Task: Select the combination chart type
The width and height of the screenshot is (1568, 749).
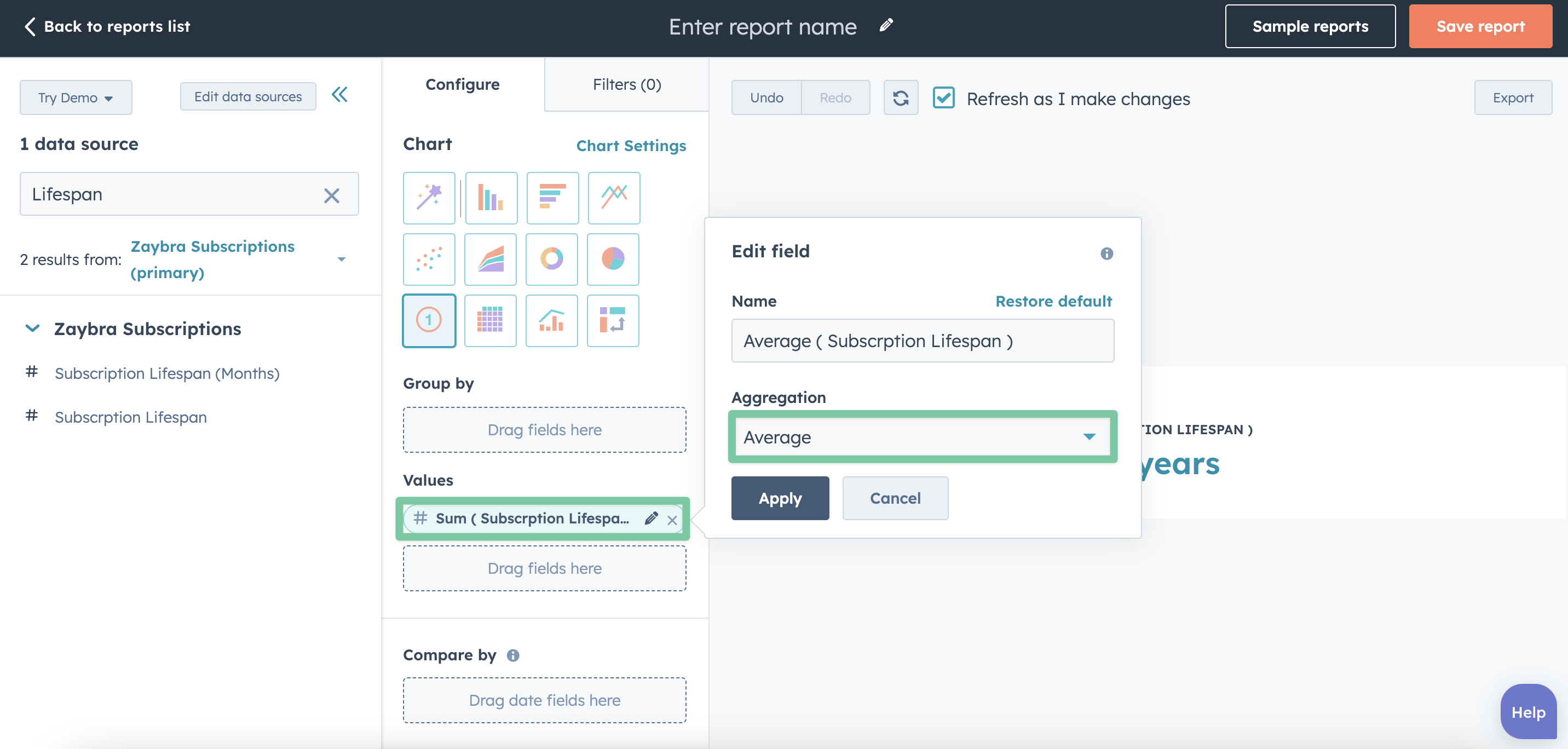Action: [551, 320]
